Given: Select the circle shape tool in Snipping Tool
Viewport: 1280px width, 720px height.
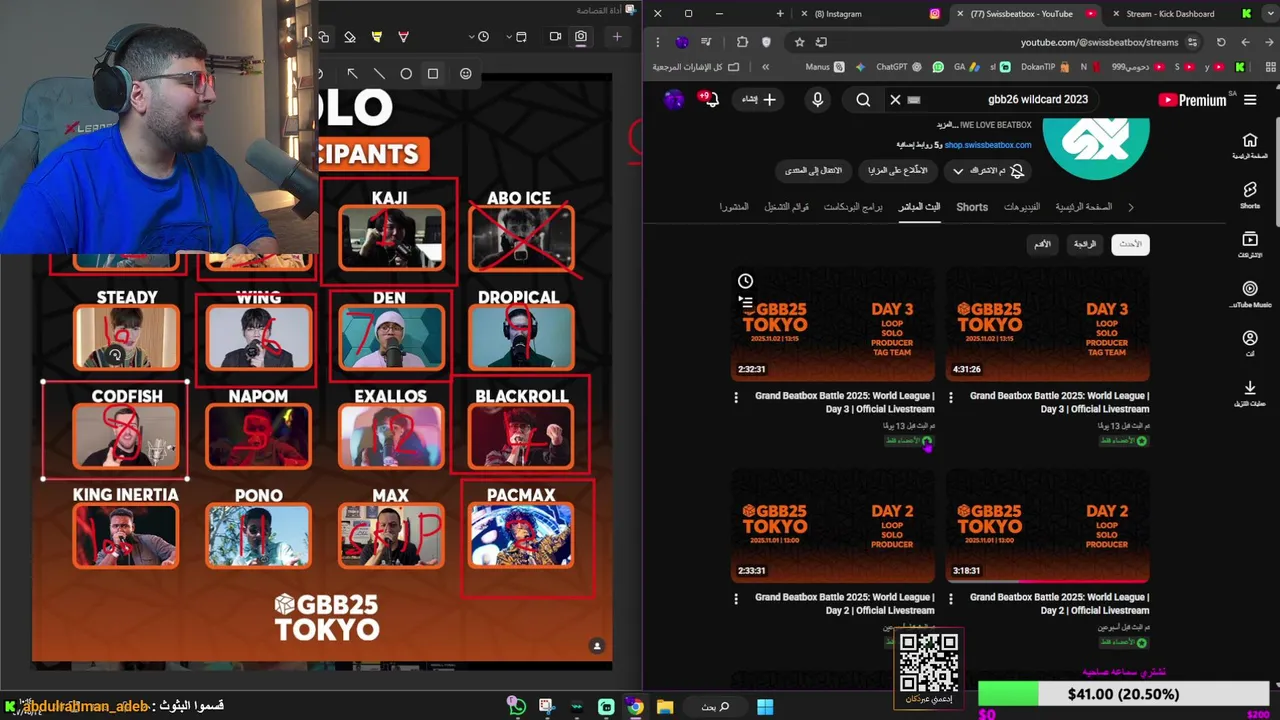Looking at the screenshot, I should (x=406, y=73).
